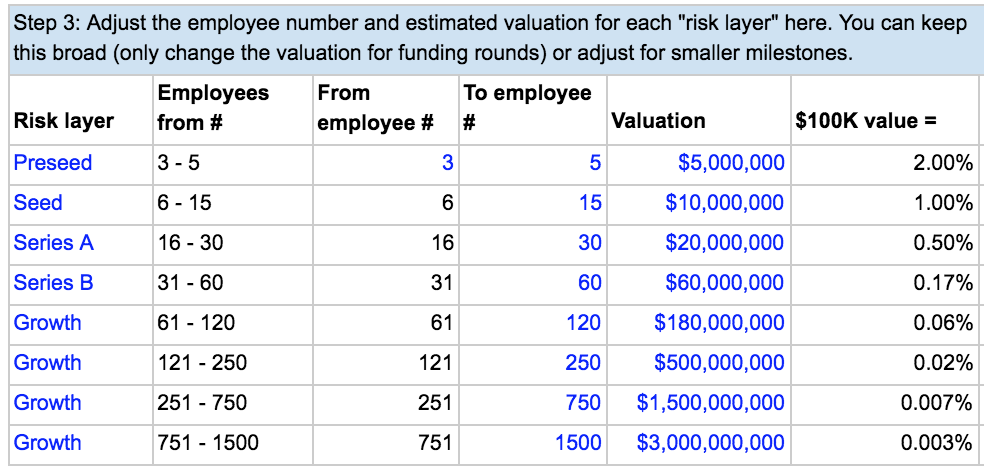The width and height of the screenshot is (984, 472).
Task: Select the From employee 3 cell
Action: click(x=385, y=163)
